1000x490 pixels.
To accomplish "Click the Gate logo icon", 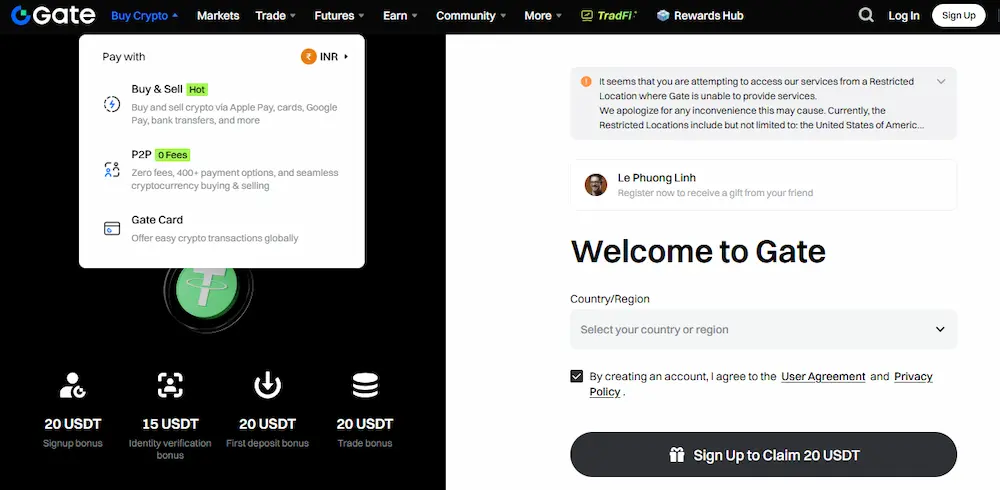I will (20, 15).
